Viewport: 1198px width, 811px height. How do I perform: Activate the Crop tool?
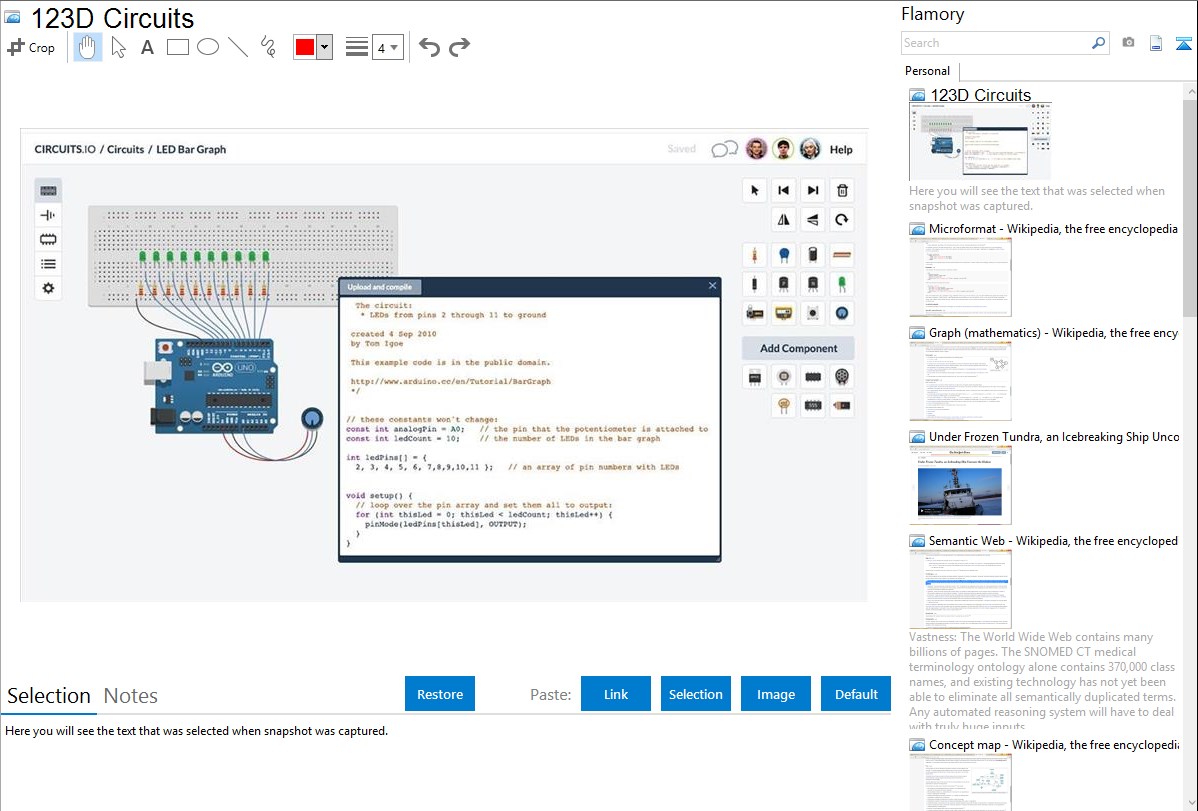pyautogui.click(x=31, y=47)
